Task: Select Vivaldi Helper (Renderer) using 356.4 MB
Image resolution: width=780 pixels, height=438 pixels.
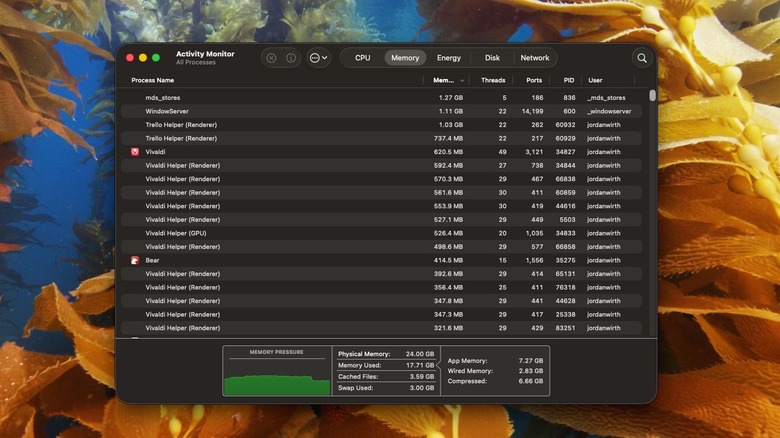Action: [x=382, y=287]
